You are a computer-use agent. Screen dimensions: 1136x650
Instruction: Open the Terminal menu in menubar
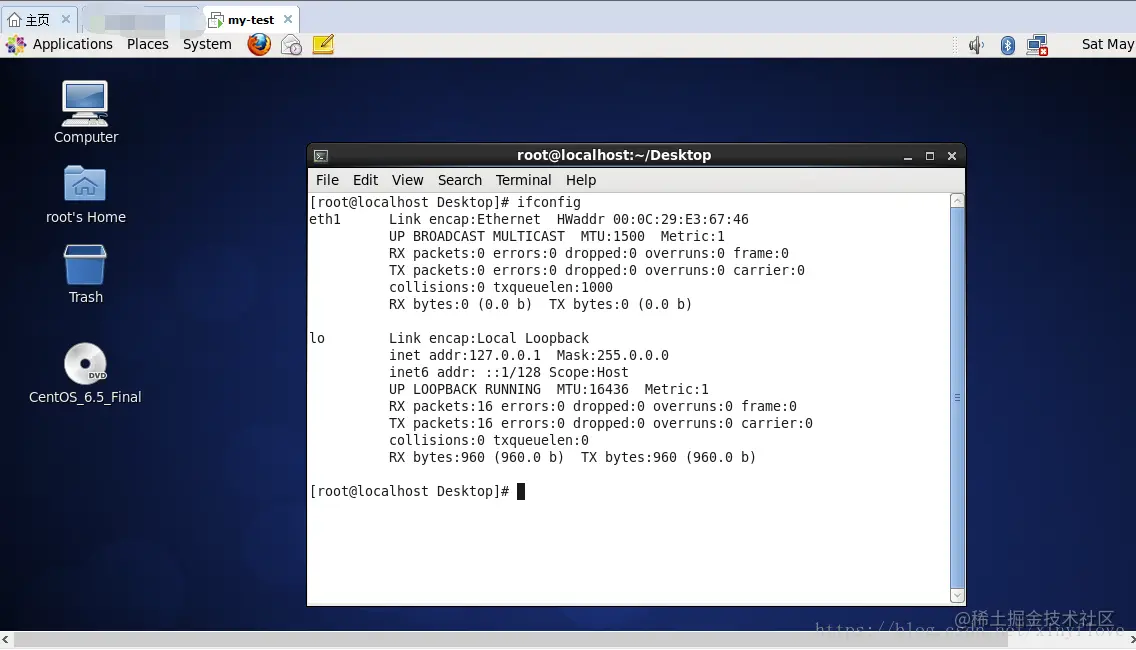(523, 180)
